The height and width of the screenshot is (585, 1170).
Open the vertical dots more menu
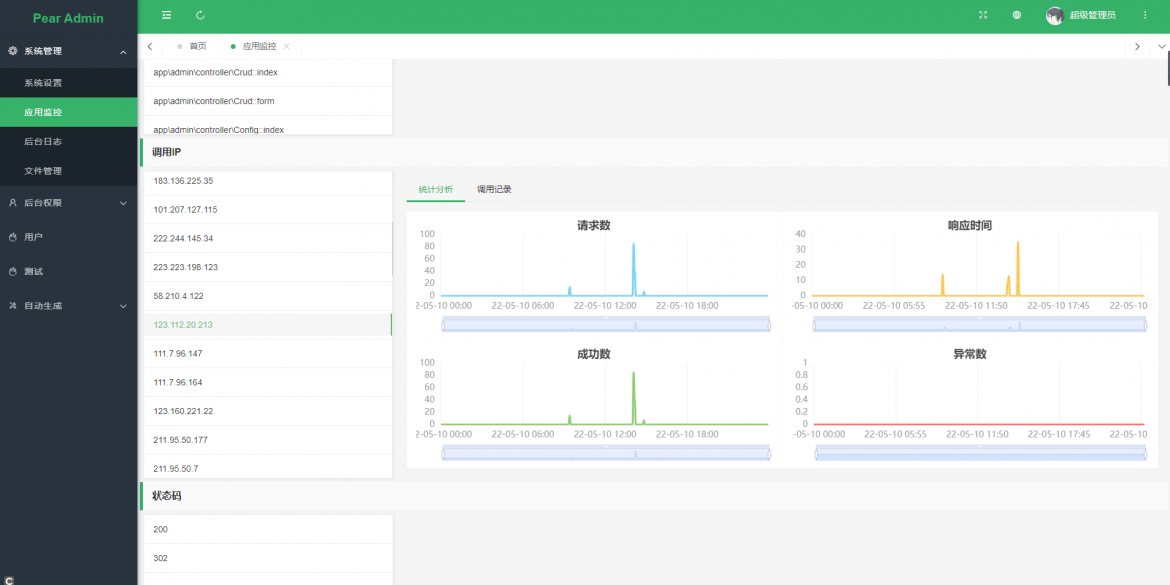coord(1145,15)
